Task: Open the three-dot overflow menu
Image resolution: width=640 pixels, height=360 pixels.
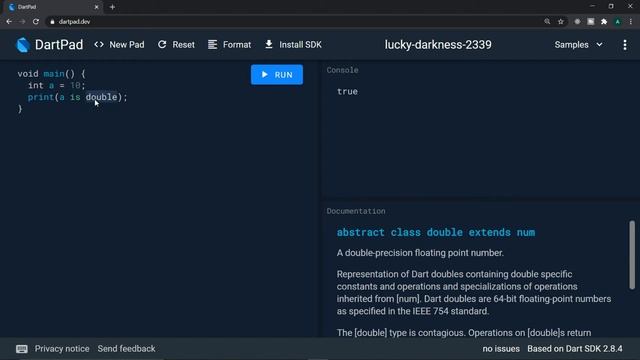Action: click(x=625, y=45)
